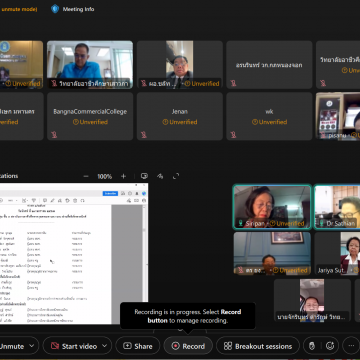Toggle the Unmute microphone button

point(12,346)
